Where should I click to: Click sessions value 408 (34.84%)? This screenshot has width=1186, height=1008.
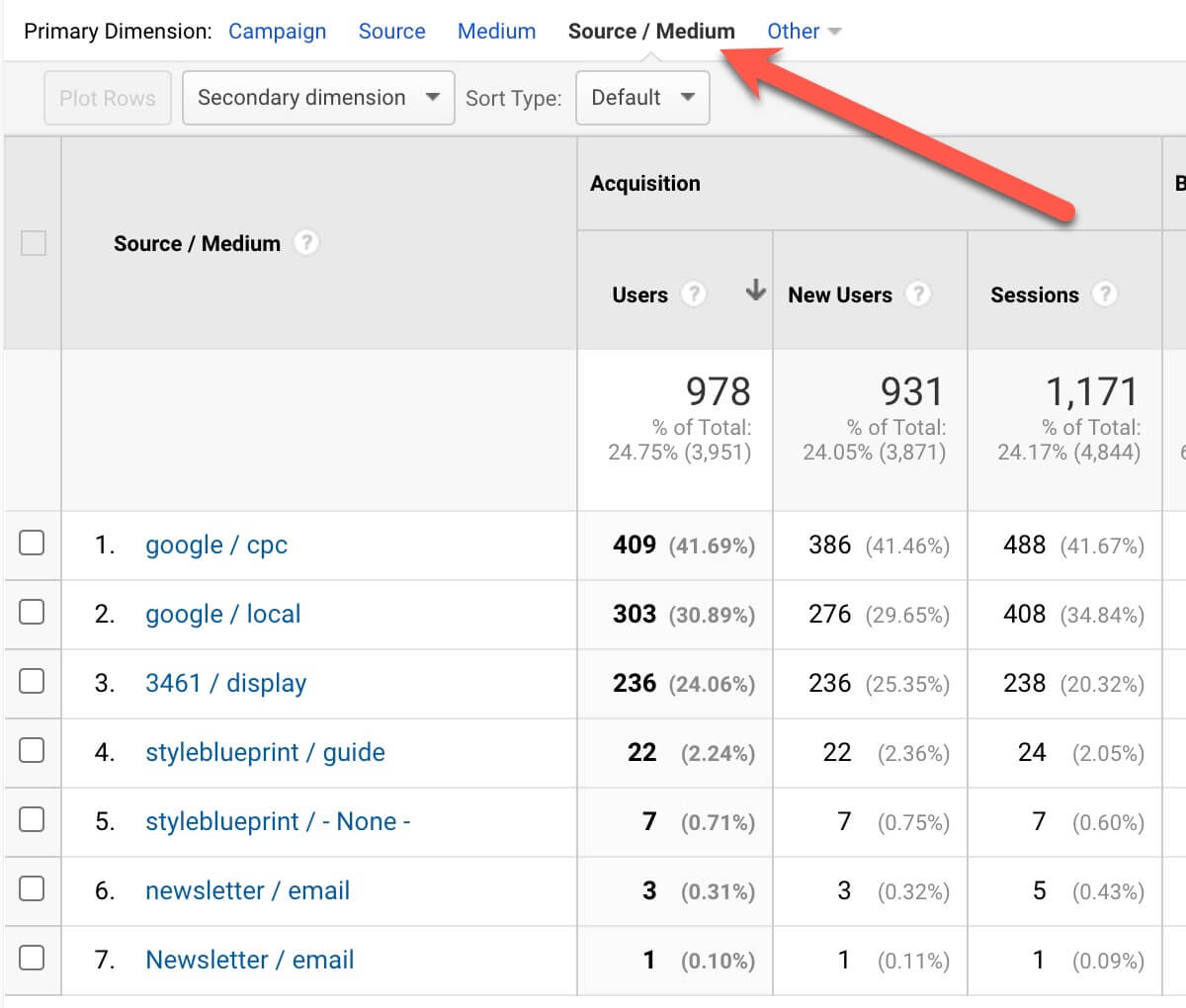pyautogui.click(x=1073, y=615)
